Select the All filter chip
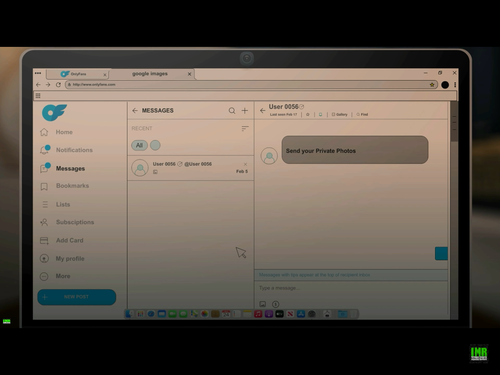 click(139, 145)
